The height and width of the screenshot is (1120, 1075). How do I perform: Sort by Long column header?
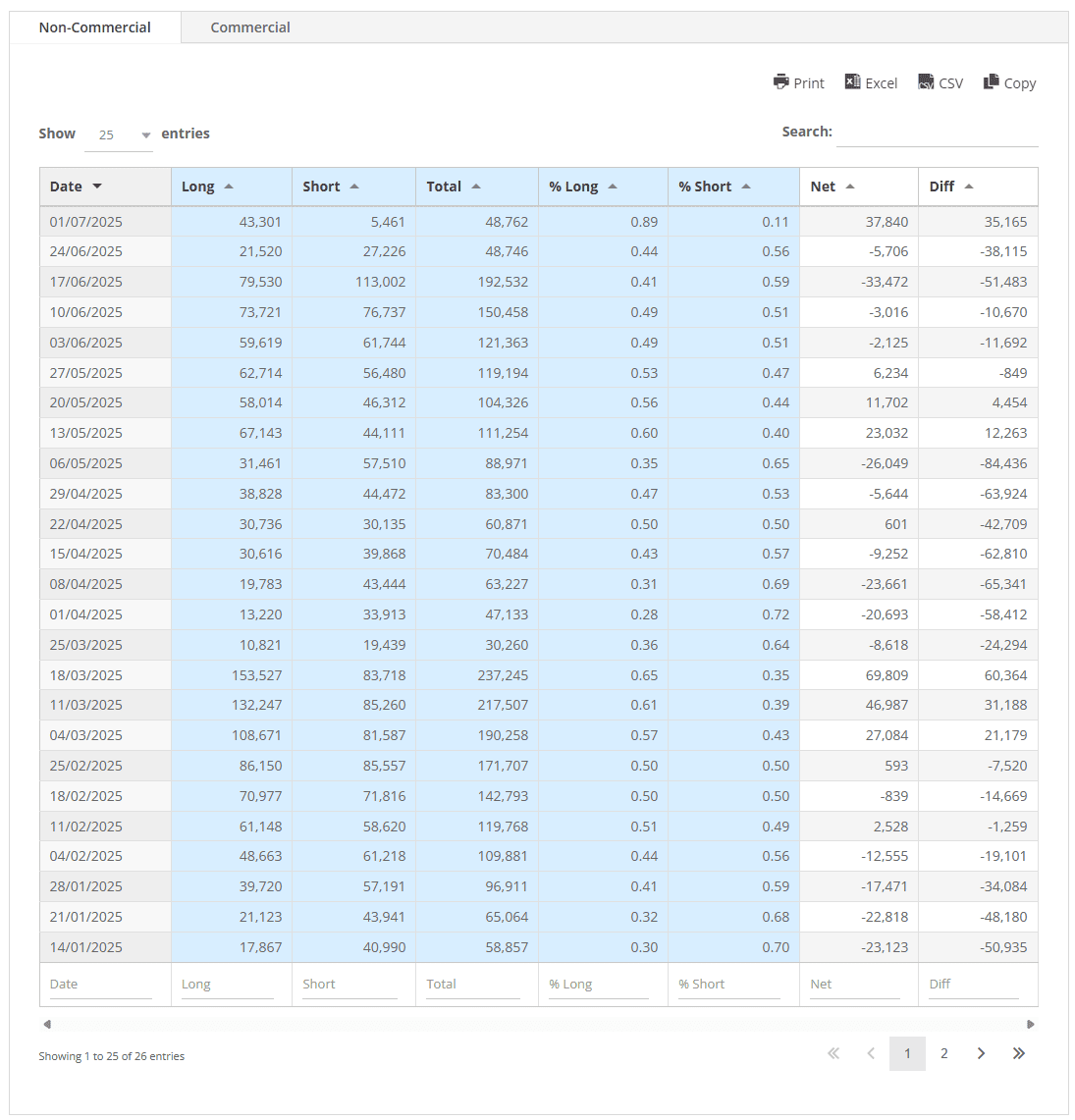(207, 187)
